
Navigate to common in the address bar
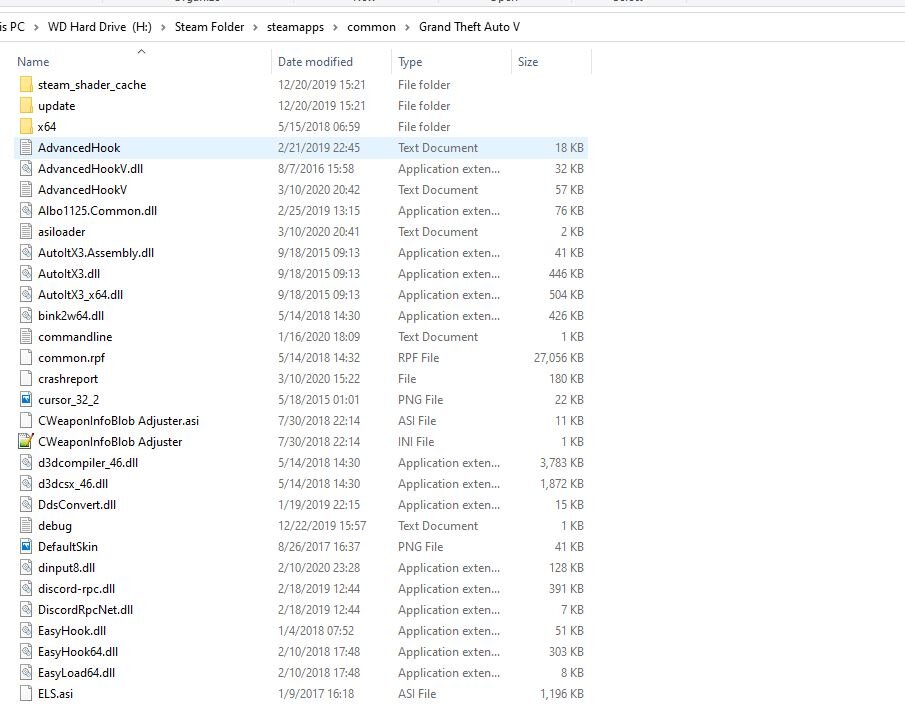[x=371, y=27]
